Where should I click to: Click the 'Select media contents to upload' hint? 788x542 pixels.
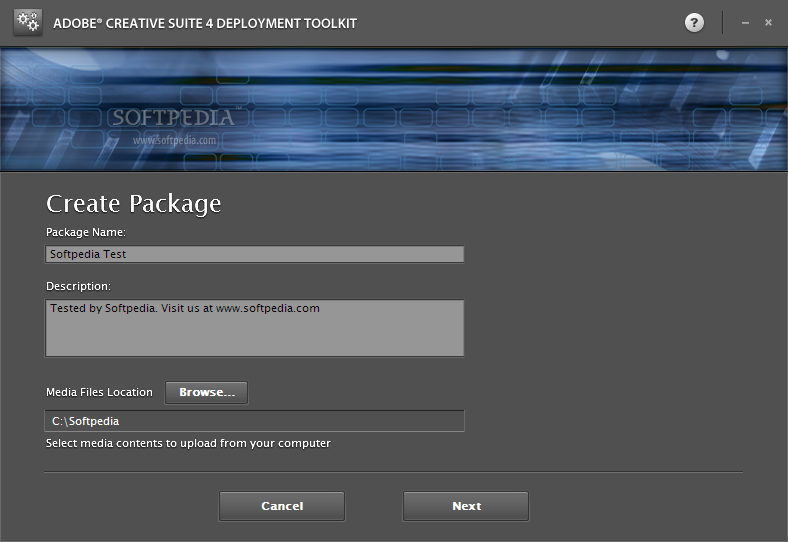tap(188, 443)
